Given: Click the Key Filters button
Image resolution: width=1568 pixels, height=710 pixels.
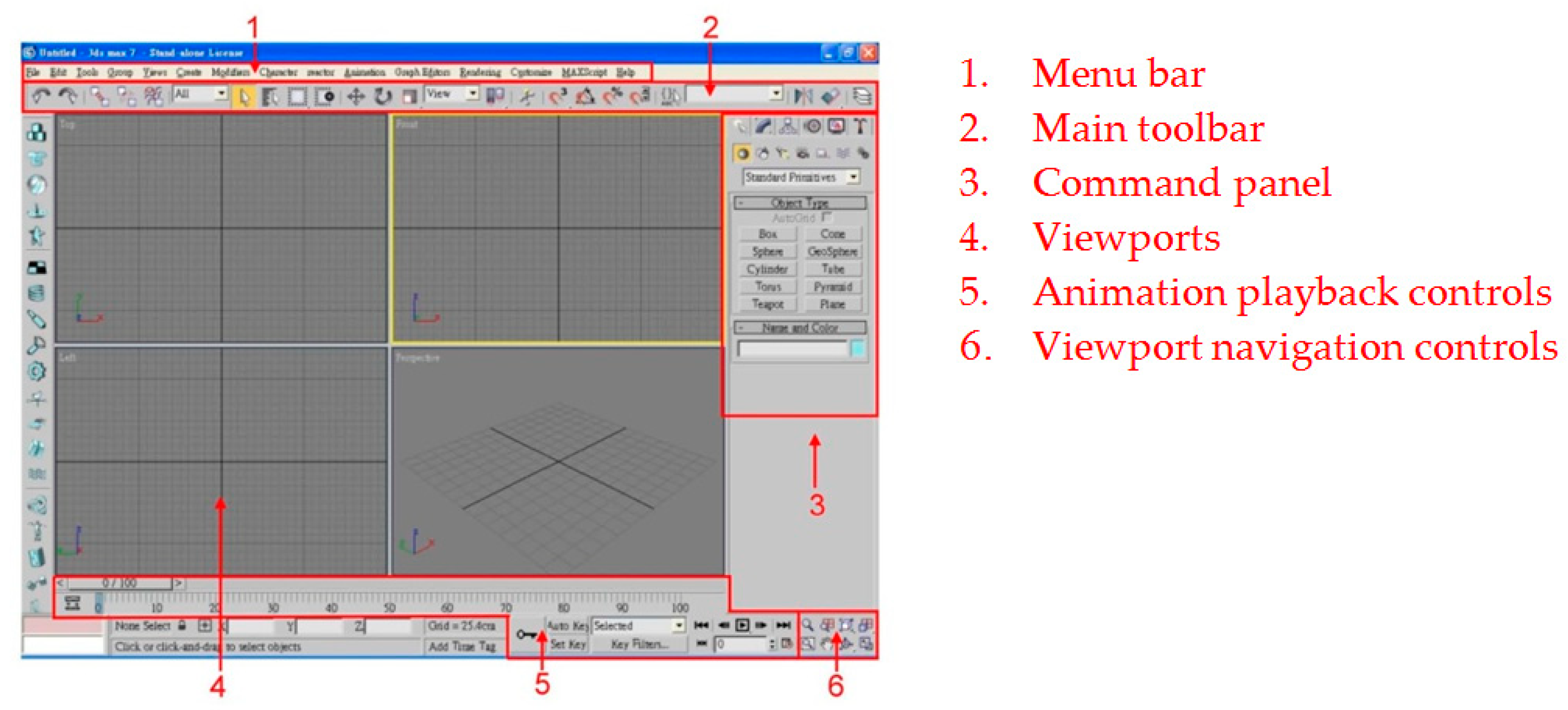Looking at the screenshot, I should coord(639,644).
